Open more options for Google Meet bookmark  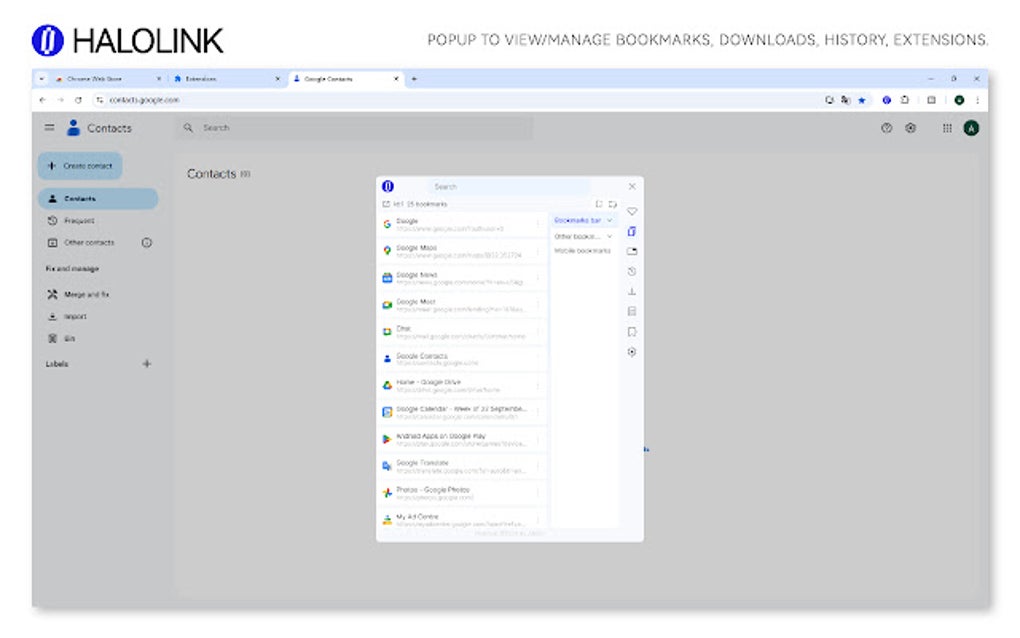538,305
